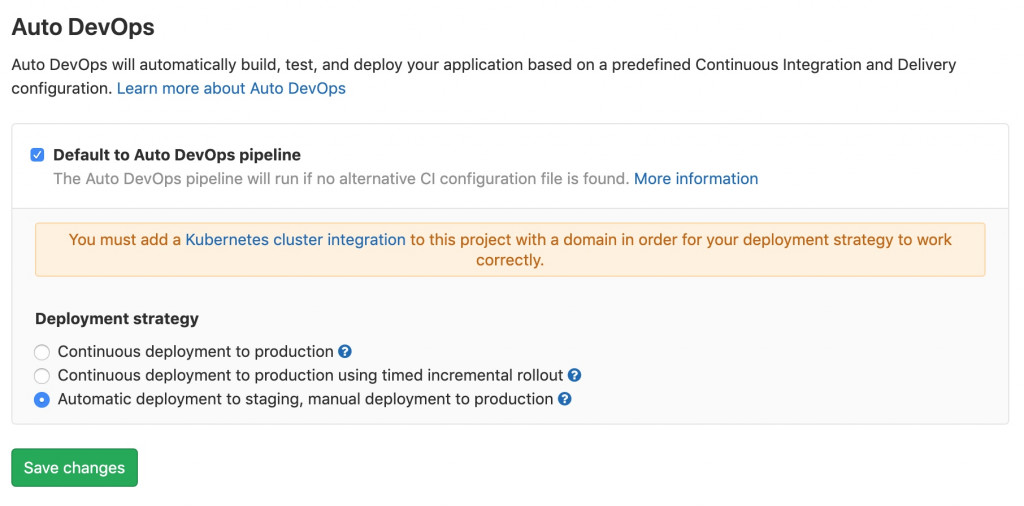The width and height of the screenshot is (1024, 506).
Task: Show help for staging and manual production deployment
Action: pyautogui.click(x=565, y=400)
